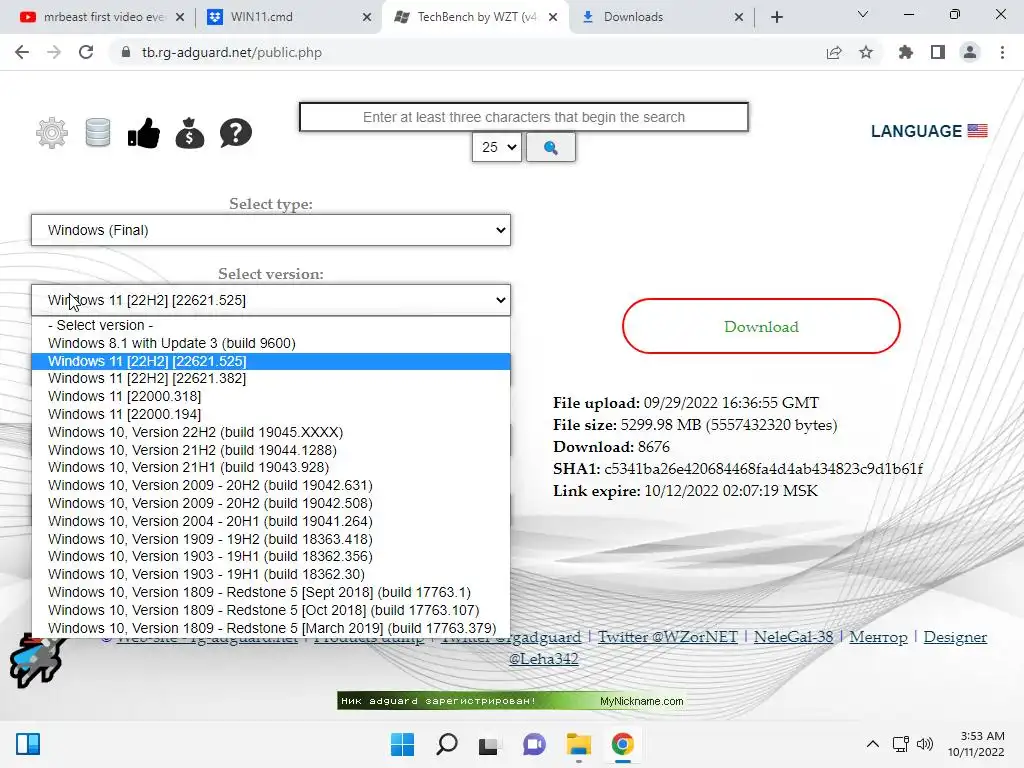Pick Windows 10 1903 build 18362.30

coord(271,574)
